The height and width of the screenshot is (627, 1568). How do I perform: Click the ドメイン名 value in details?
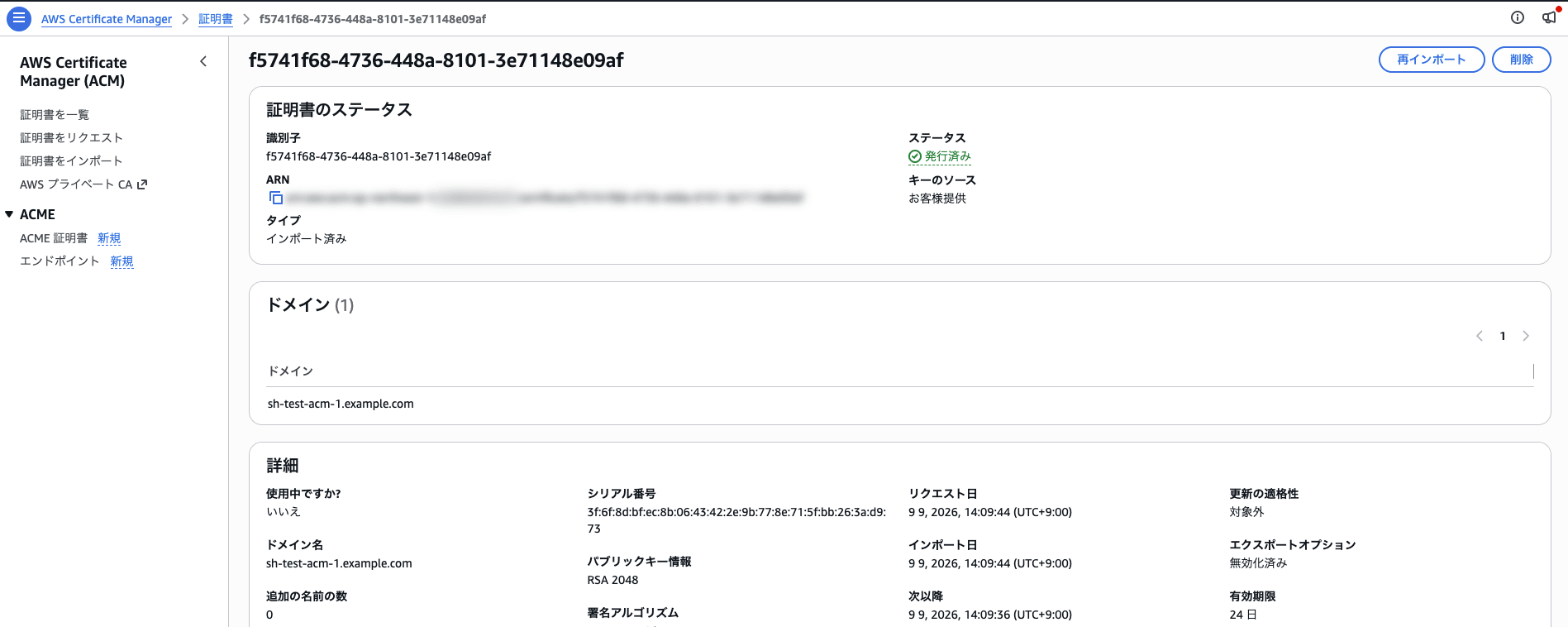(339, 563)
